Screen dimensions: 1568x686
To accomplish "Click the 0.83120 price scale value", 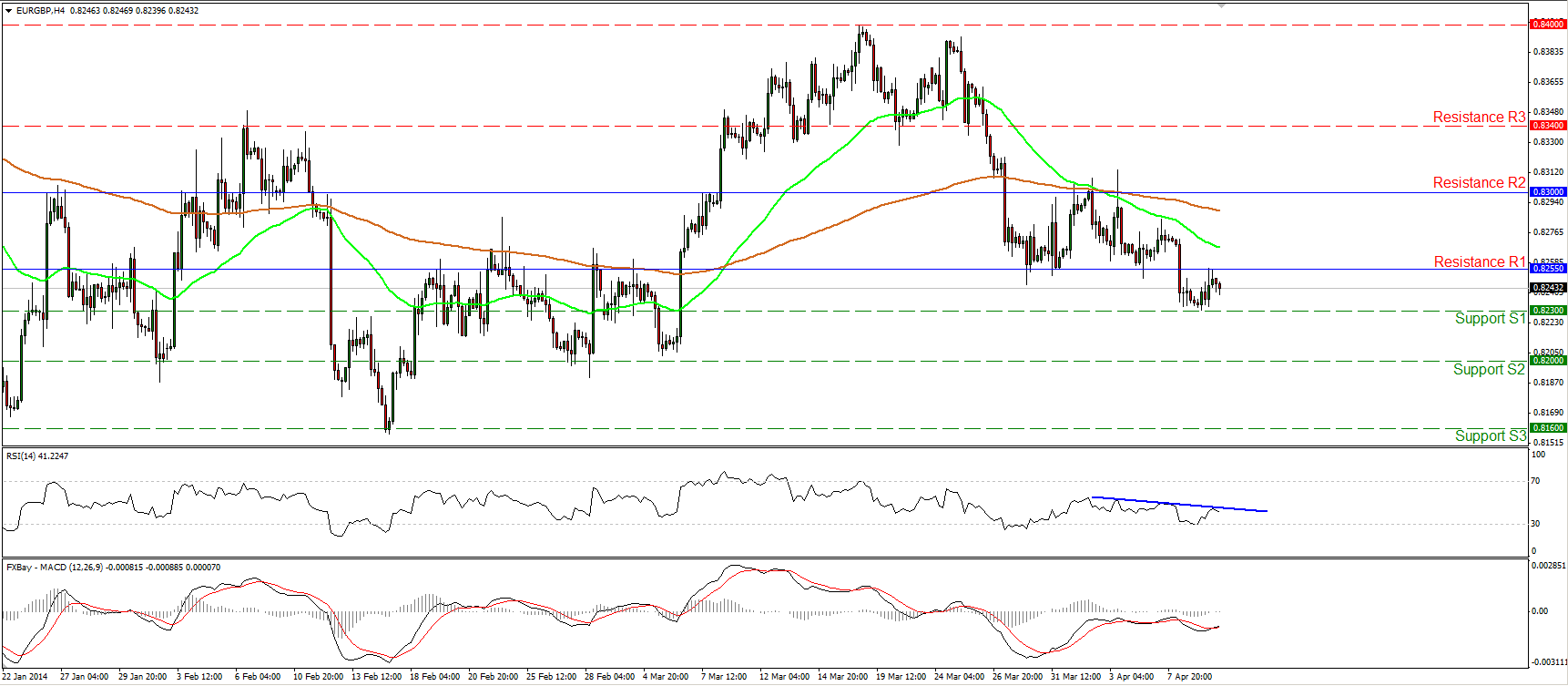I will point(1548,172).
